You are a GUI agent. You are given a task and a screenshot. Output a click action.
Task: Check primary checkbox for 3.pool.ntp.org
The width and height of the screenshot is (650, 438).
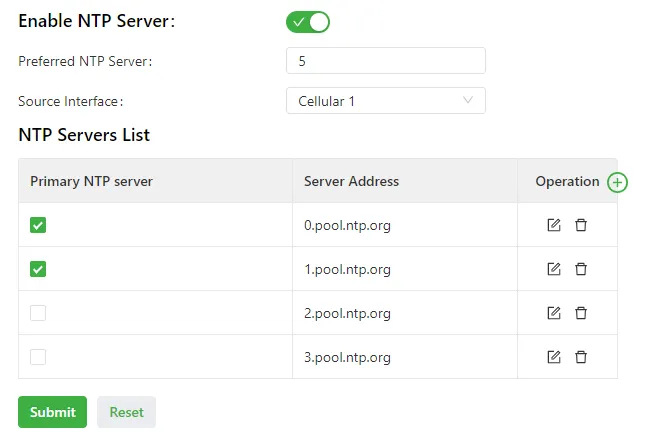click(x=38, y=357)
